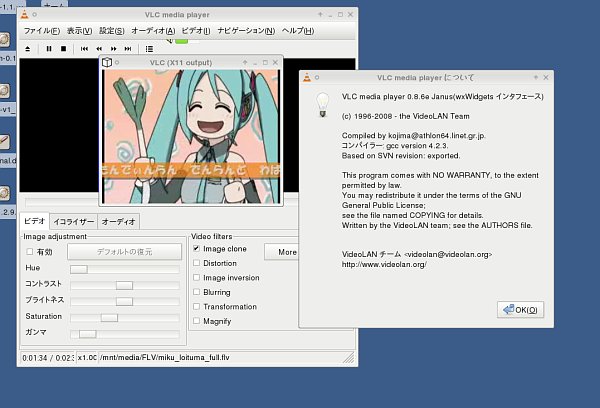Enable the Blurring filter checkbox

[x=196, y=292]
